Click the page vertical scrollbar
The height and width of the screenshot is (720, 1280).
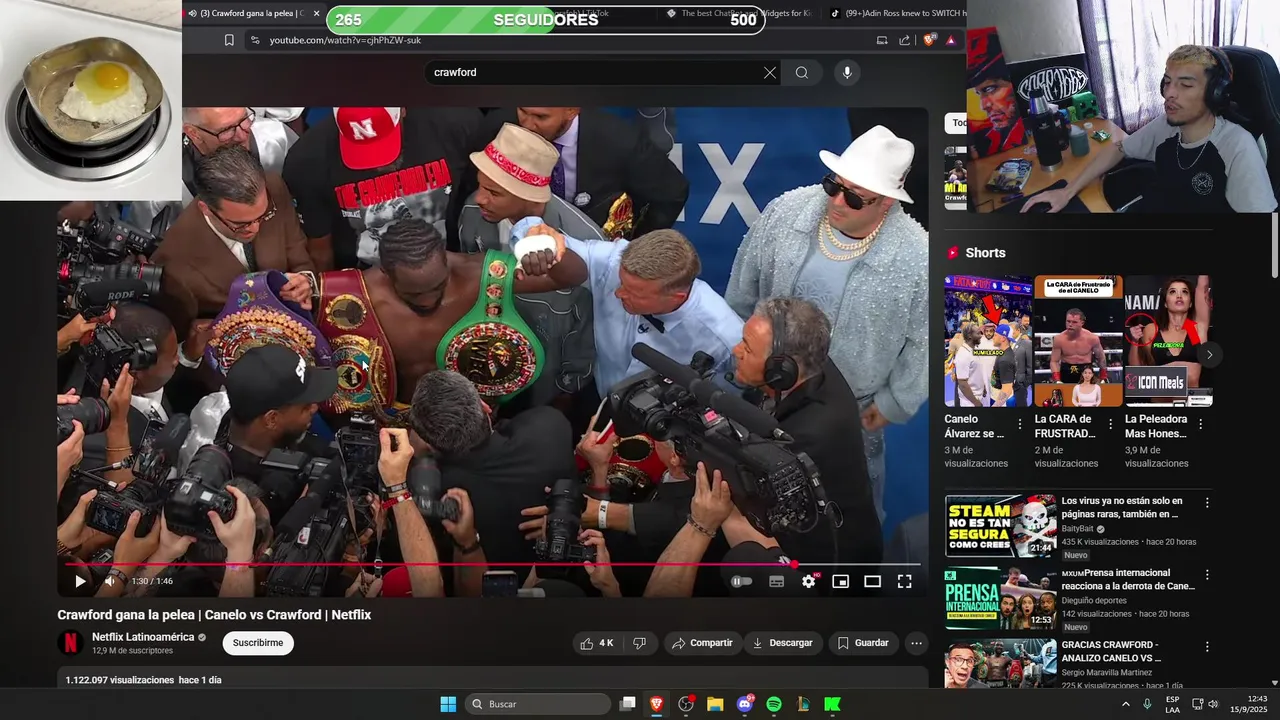(x=1275, y=245)
